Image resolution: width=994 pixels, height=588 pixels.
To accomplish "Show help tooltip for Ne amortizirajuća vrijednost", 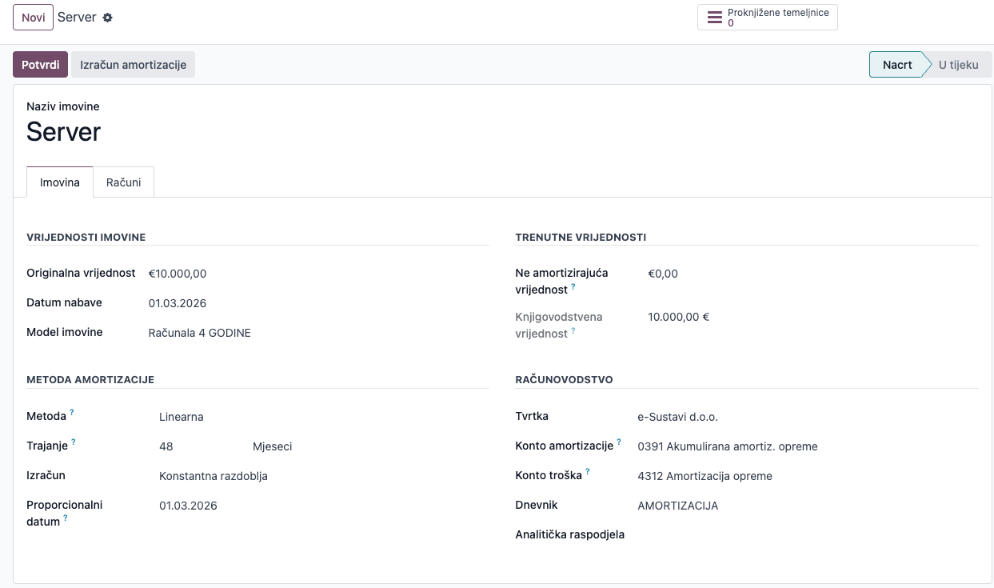I will tap(573, 286).
